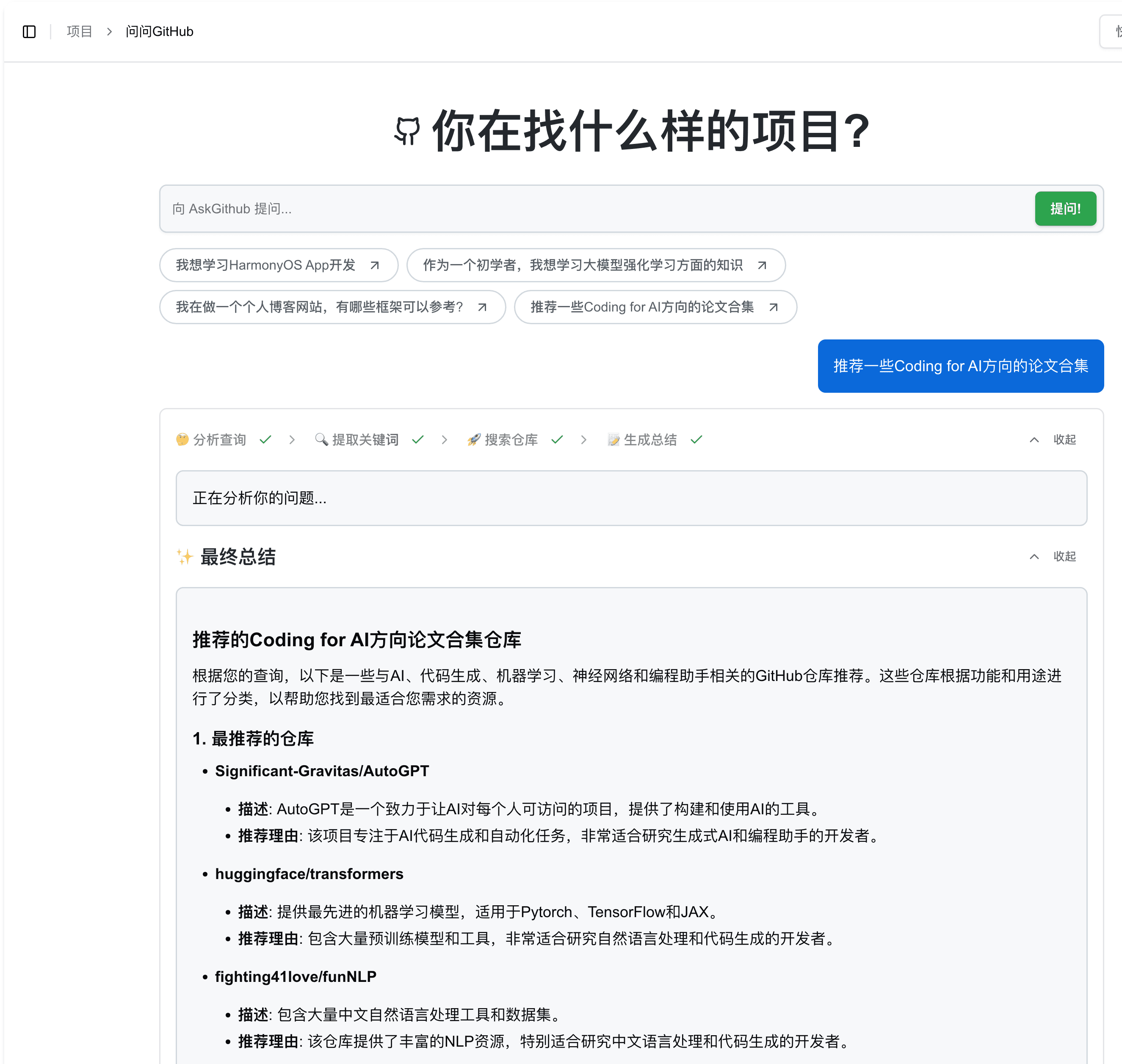Choose the Coding for AI论文合集 suggestion chip

pos(655,307)
